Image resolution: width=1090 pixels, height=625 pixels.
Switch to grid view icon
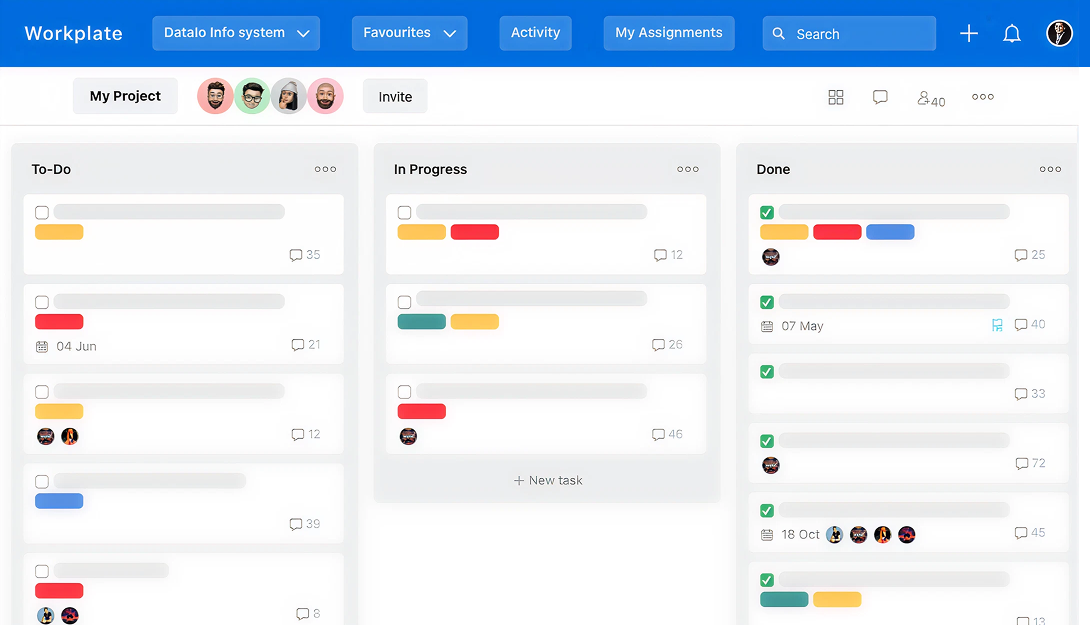tap(836, 97)
